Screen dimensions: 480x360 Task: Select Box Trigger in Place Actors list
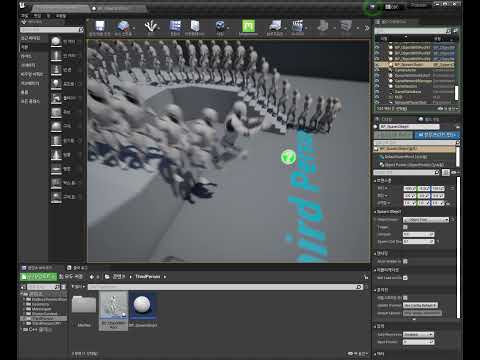[65, 183]
